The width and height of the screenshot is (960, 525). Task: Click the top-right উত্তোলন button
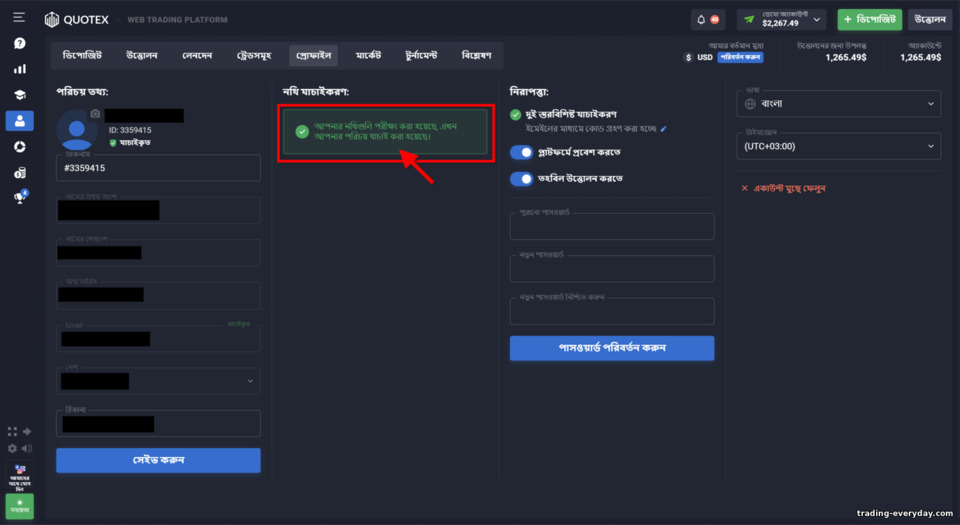pyautogui.click(x=930, y=20)
